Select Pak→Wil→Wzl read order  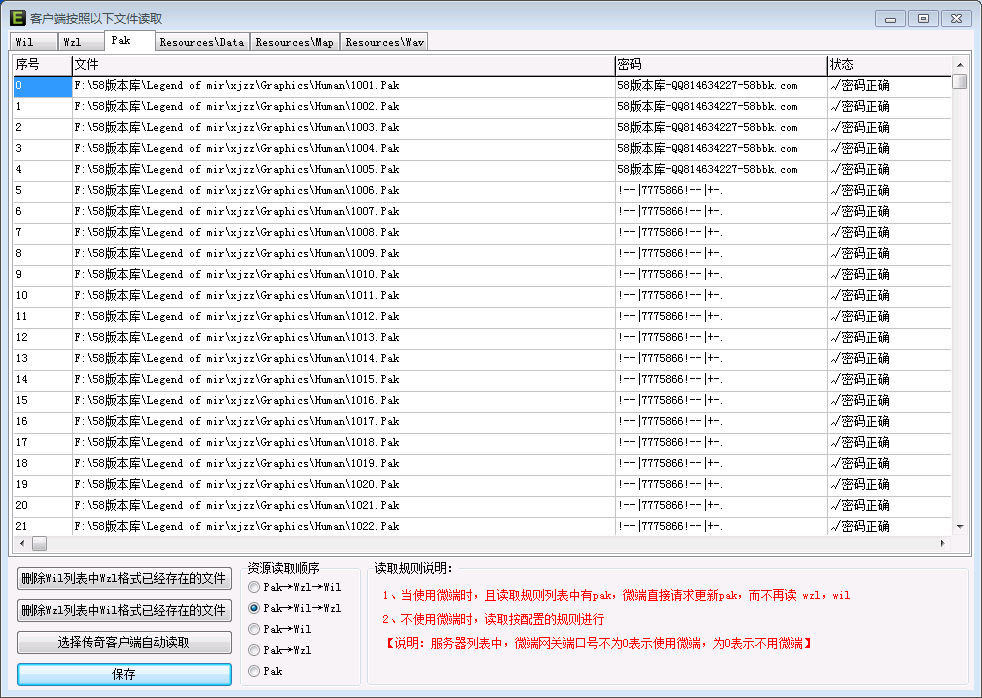[254, 608]
